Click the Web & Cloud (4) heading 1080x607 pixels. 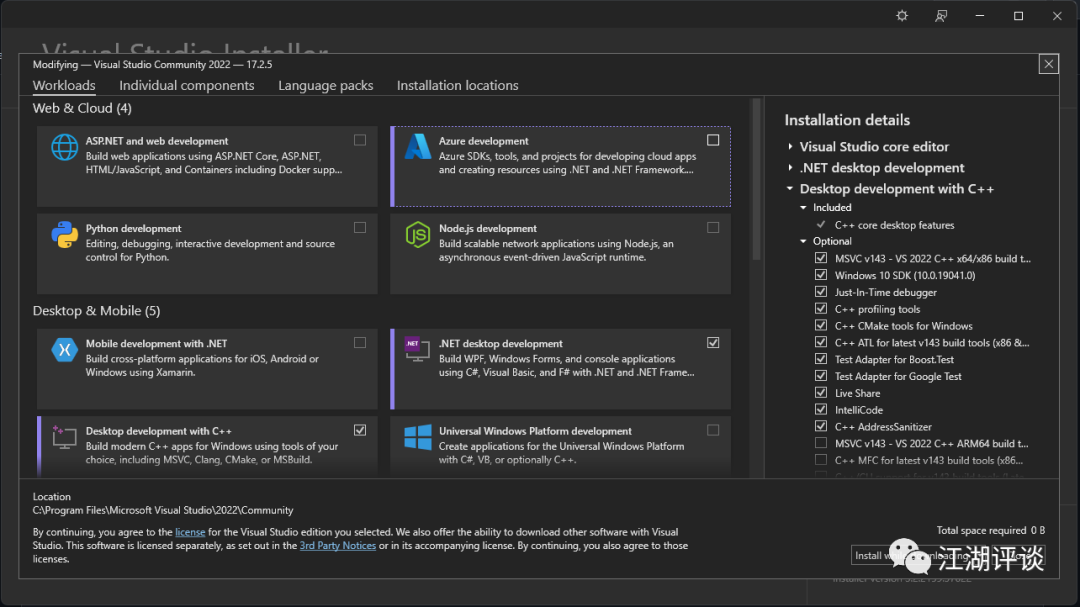click(x=82, y=108)
